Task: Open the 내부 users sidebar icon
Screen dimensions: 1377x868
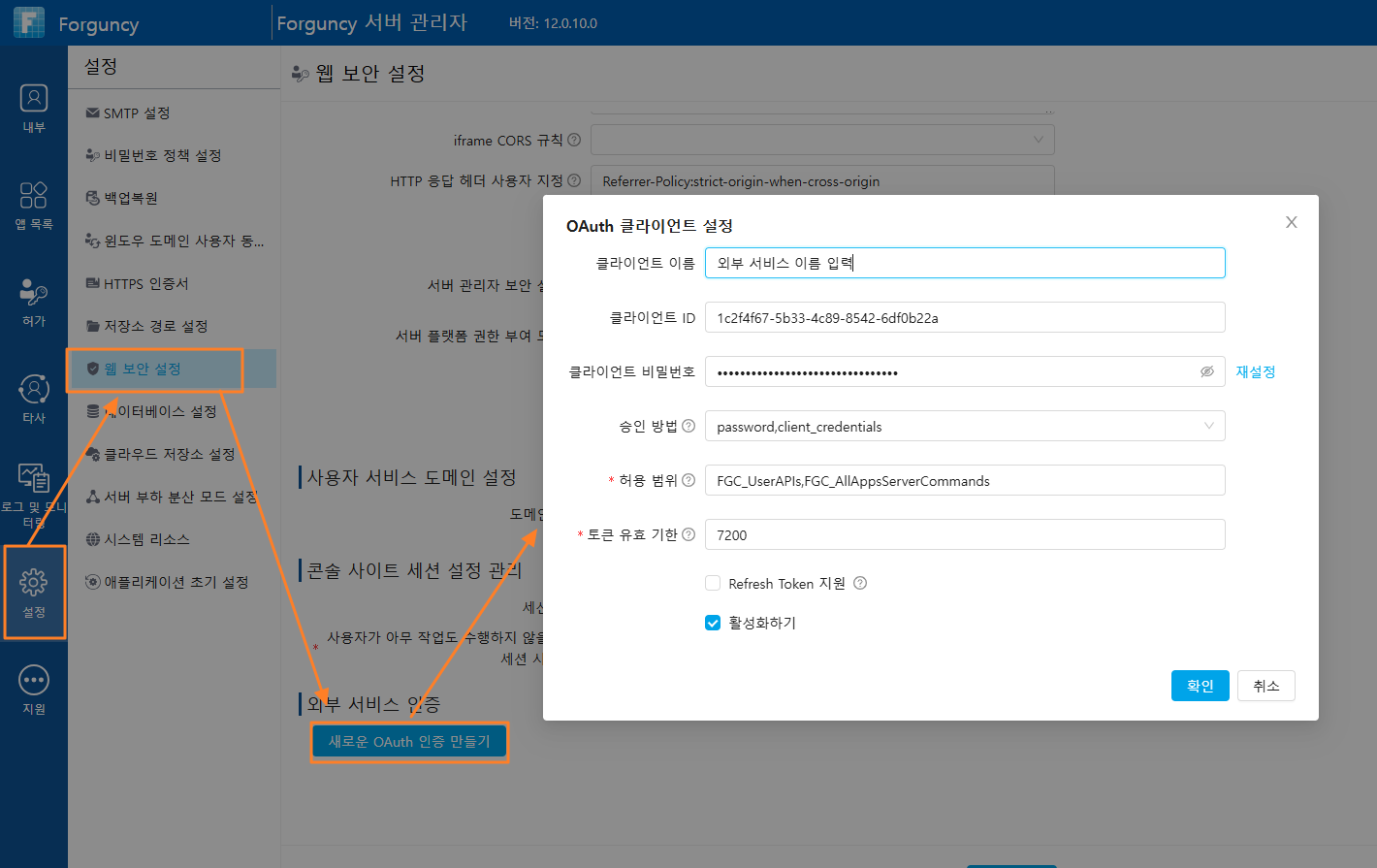Action: click(34, 99)
